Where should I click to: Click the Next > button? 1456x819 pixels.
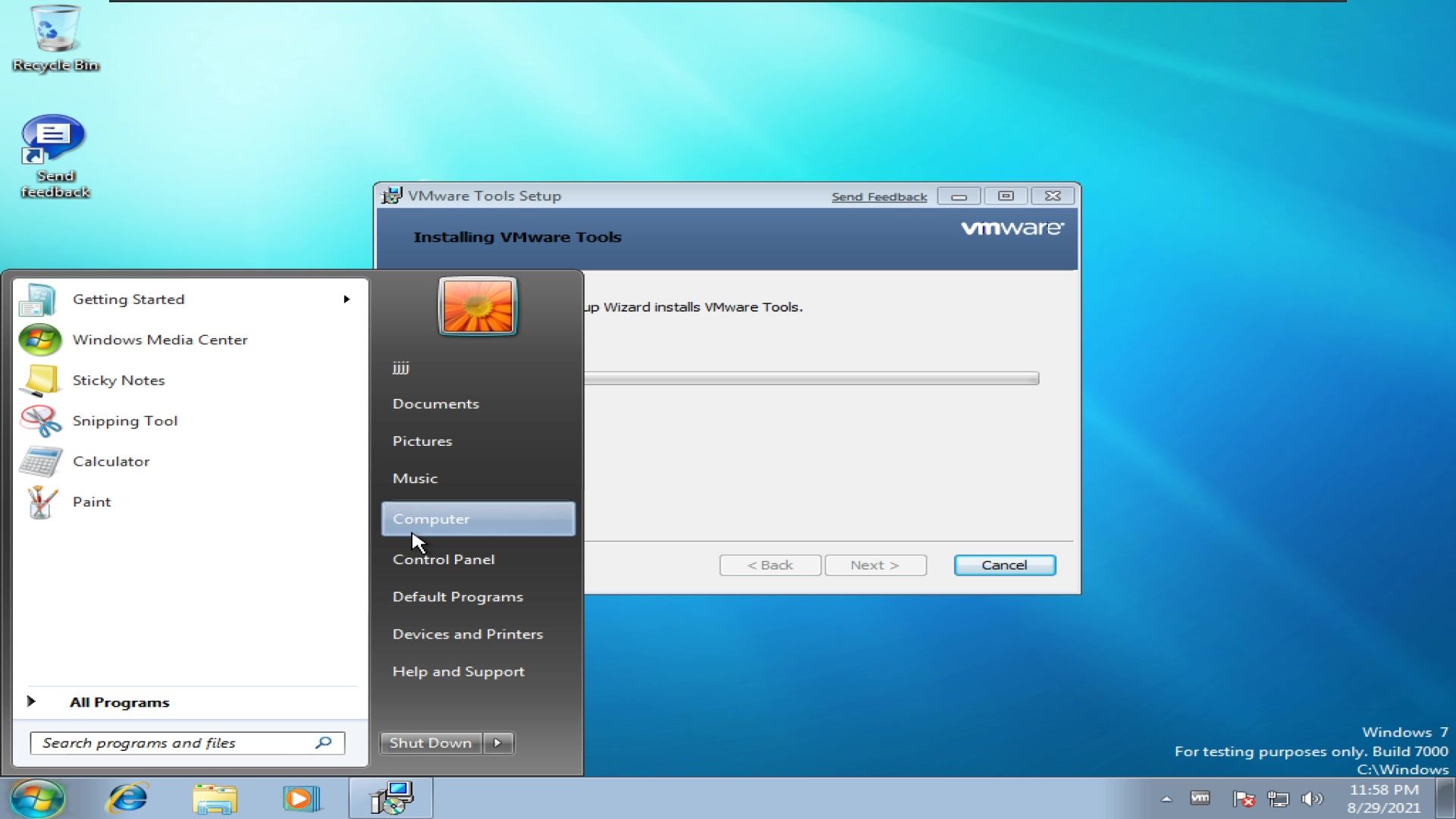pyautogui.click(x=875, y=565)
